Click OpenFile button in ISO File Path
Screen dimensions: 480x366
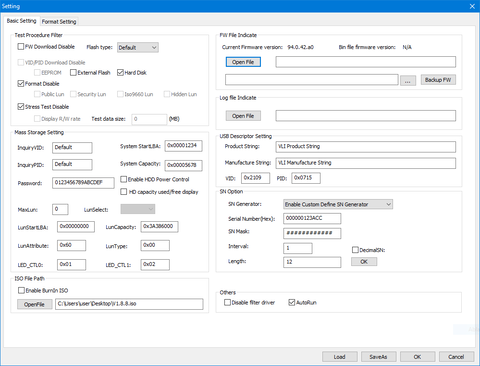click(34, 304)
